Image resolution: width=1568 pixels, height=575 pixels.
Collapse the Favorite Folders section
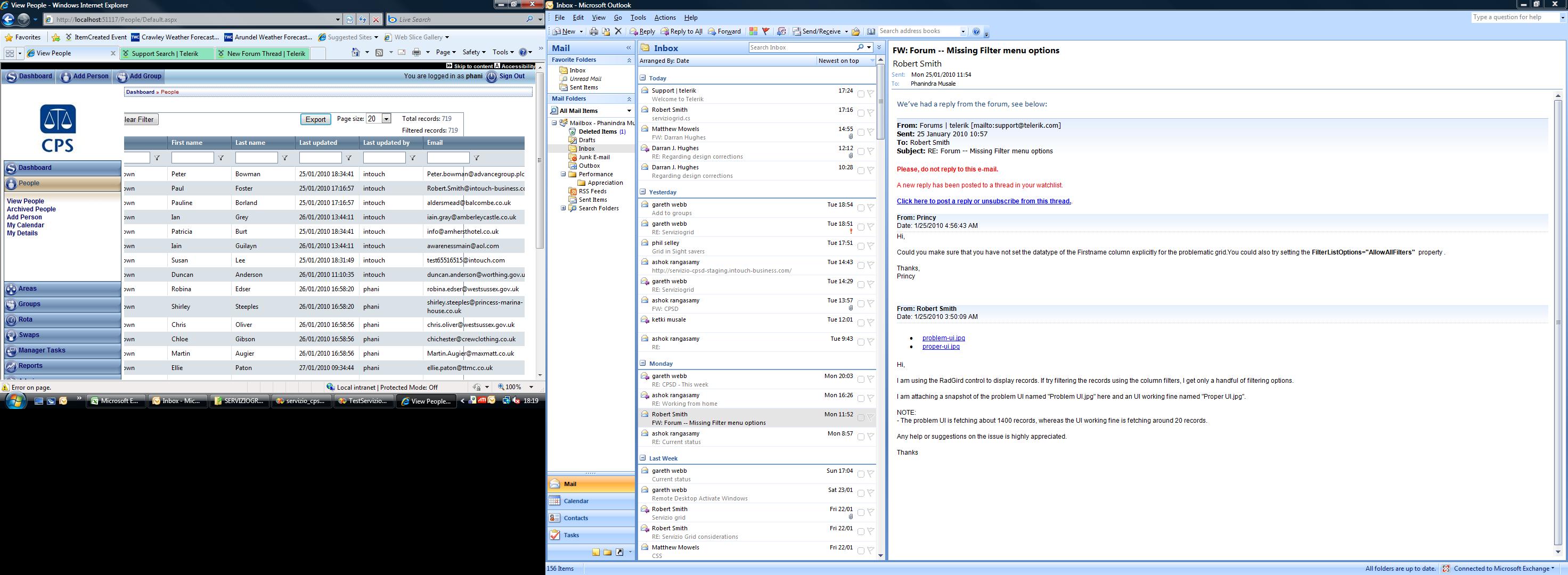pos(629,60)
